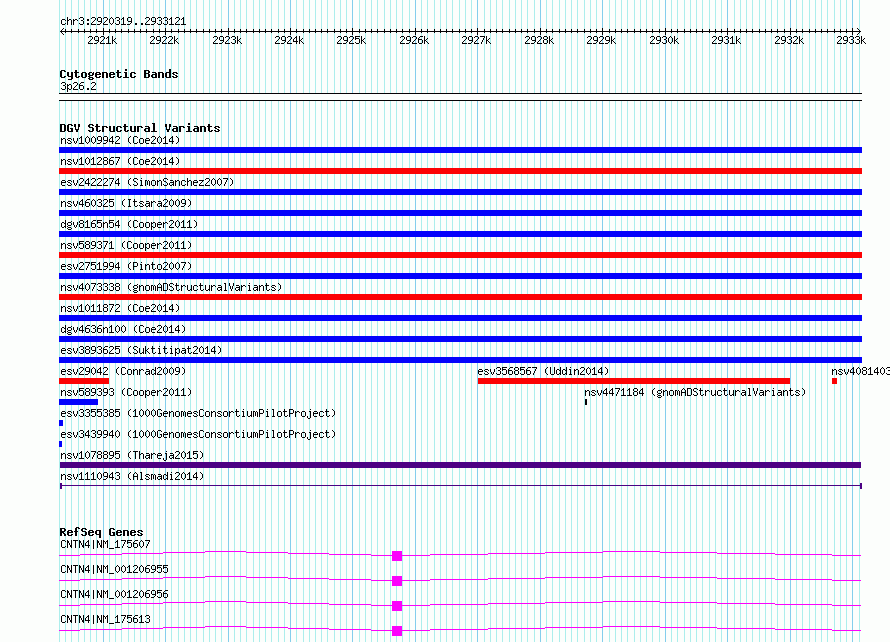Select the CNTN4|NM_175607 magenta exon box
This screenshot has width=890, height=642.
click(x=397, y=556)
